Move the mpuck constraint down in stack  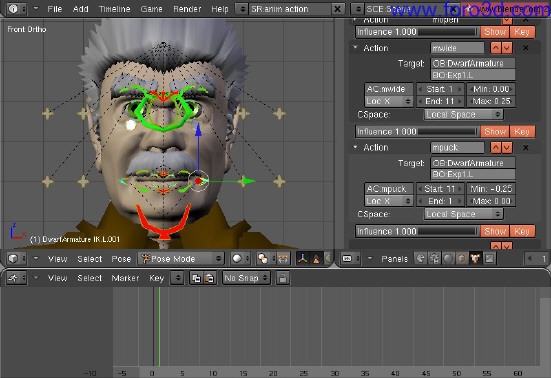[507, 148]
